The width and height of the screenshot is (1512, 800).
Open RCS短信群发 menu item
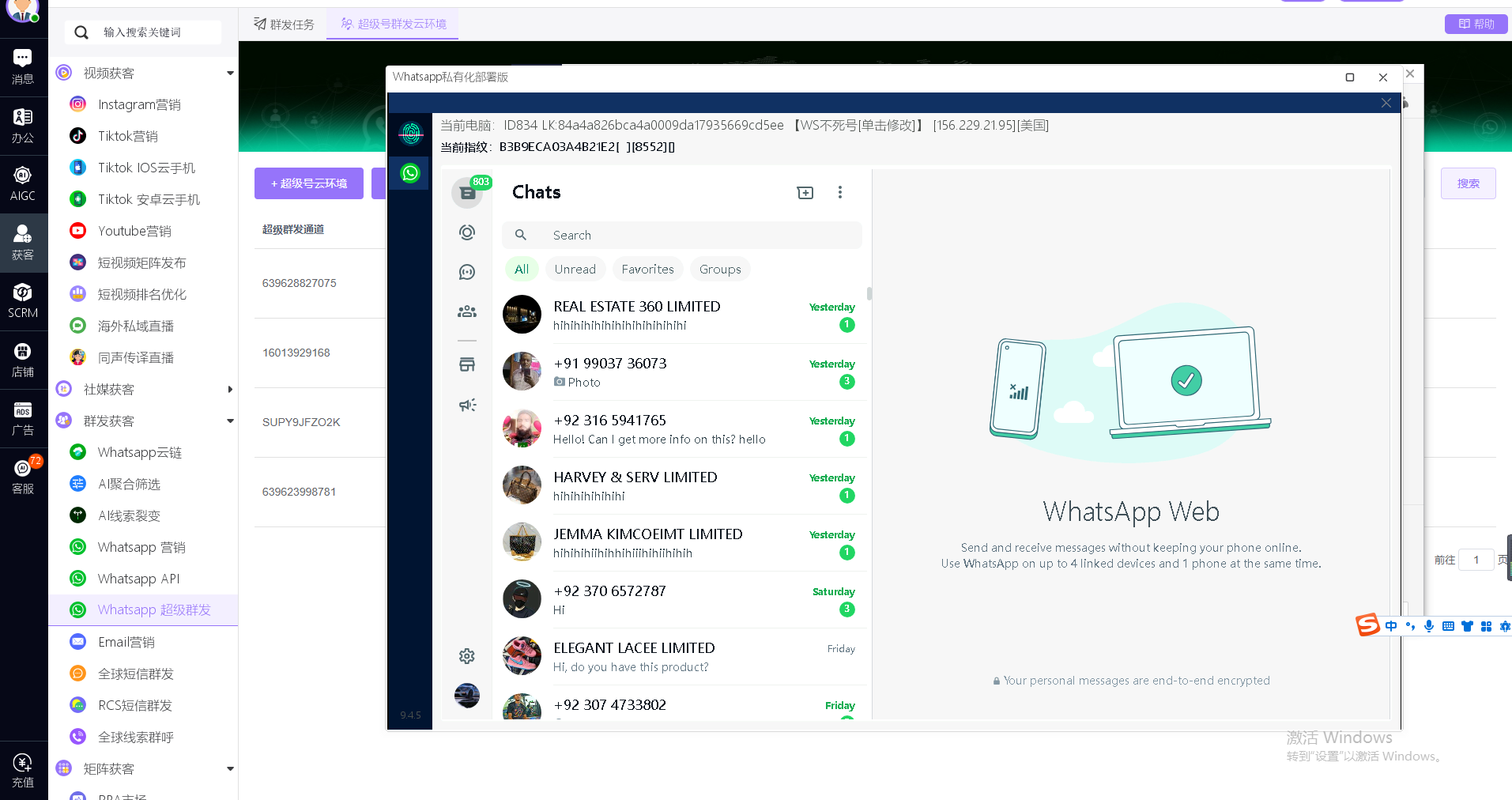pyautogui.click(x=135, y=706)
